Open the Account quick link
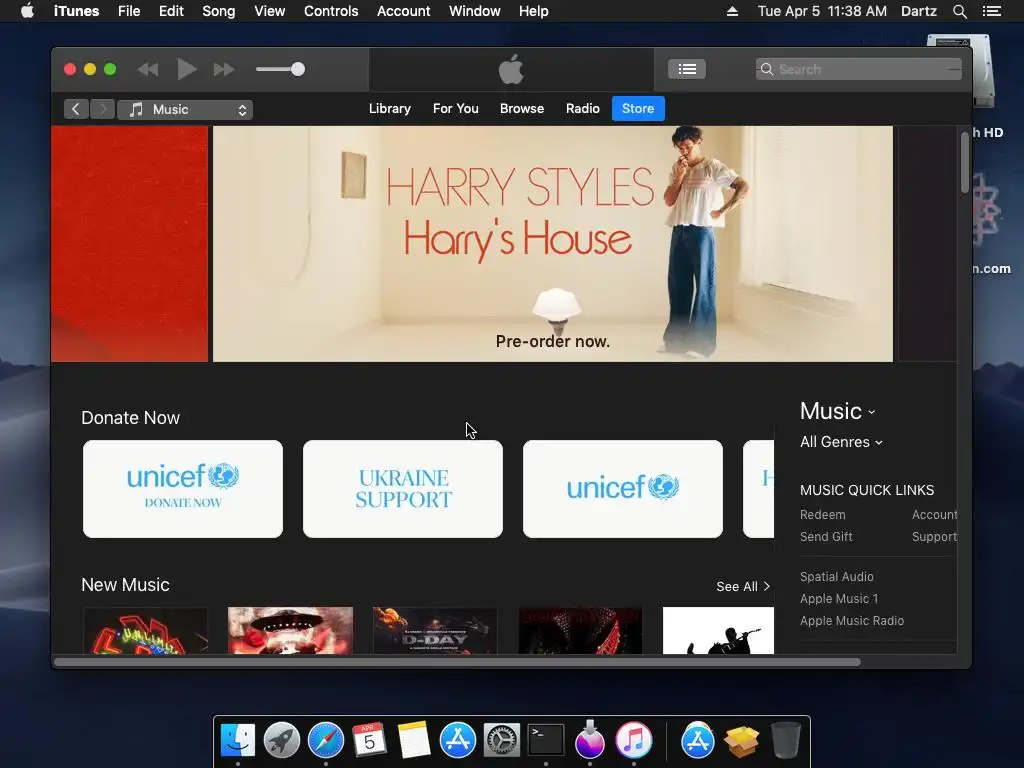The height and width of the screenshot is (768, 1024). [x=935, y=515]
